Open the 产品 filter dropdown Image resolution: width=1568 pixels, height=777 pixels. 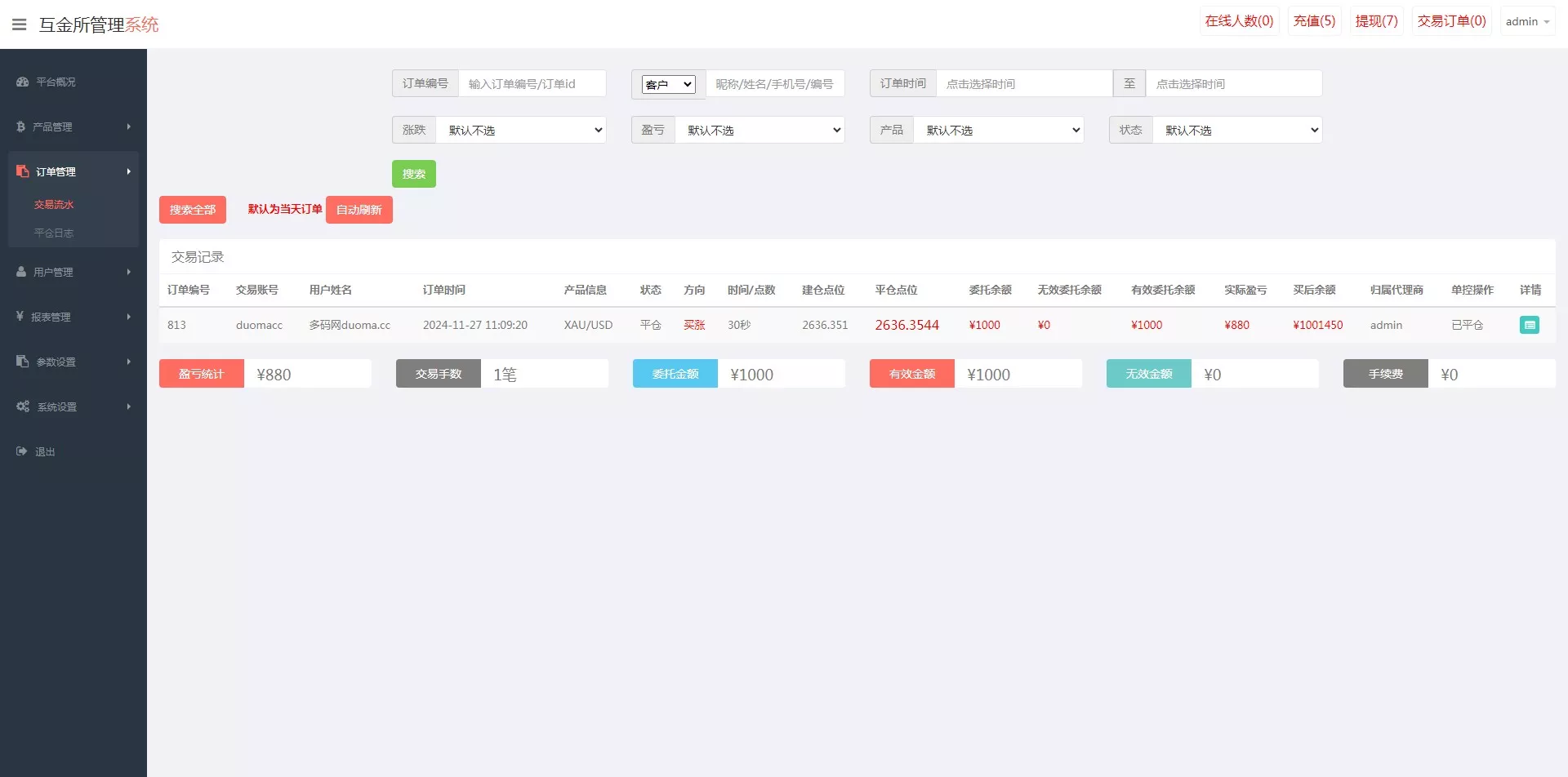coord(998,130)
